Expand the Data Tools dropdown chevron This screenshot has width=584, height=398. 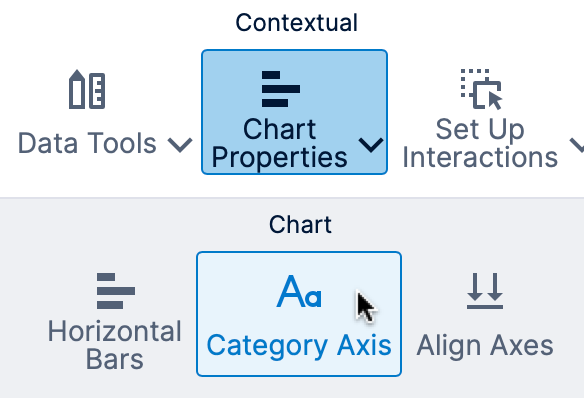[x=180, y=145]
